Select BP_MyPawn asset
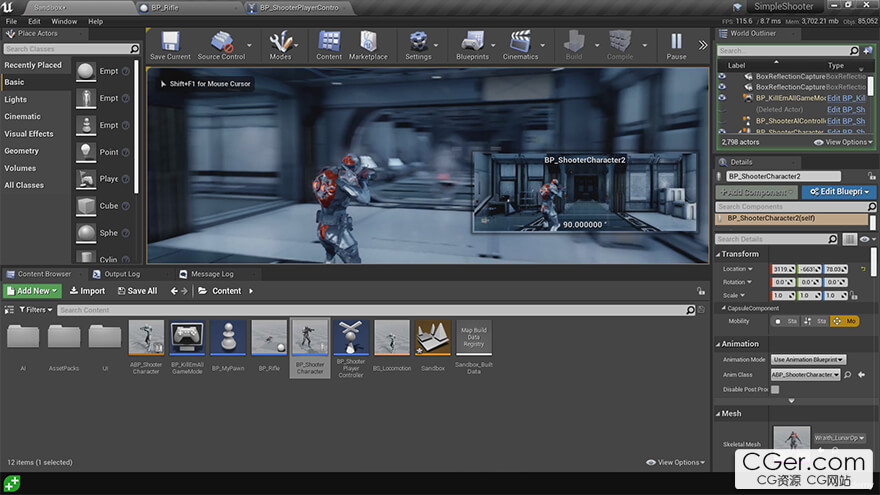 coord(228,346)
